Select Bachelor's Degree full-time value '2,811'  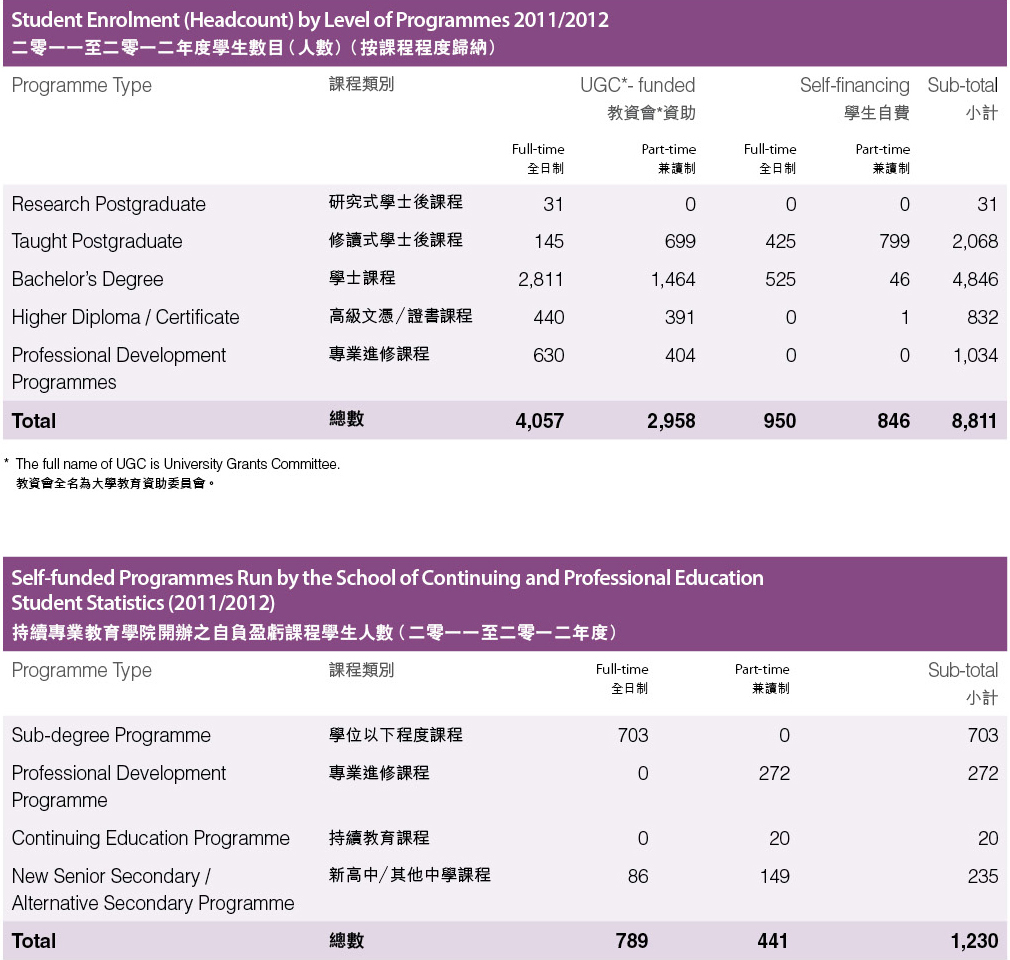pyautogui.click(x=541, y=280)
